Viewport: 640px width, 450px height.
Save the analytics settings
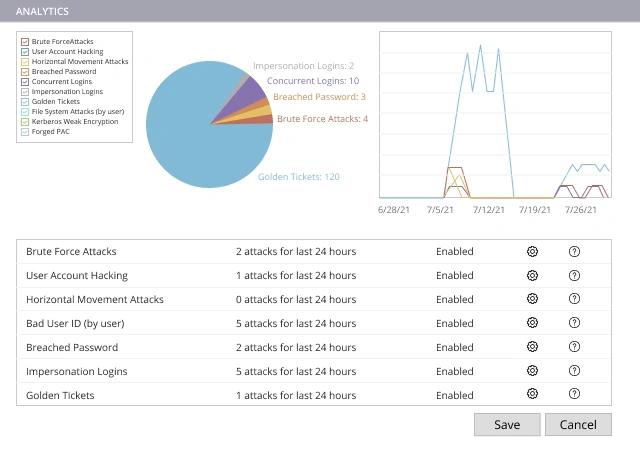[x=507, y=425]
